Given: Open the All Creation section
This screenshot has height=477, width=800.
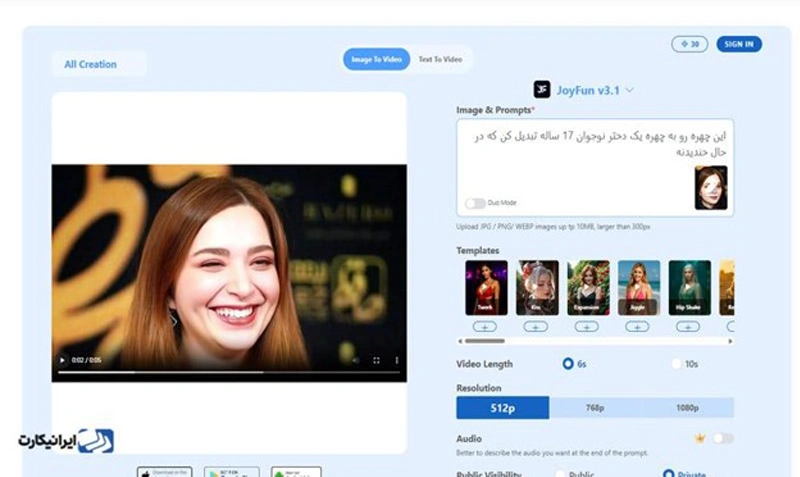Looking at the screenshot, I should click(99, 64).
